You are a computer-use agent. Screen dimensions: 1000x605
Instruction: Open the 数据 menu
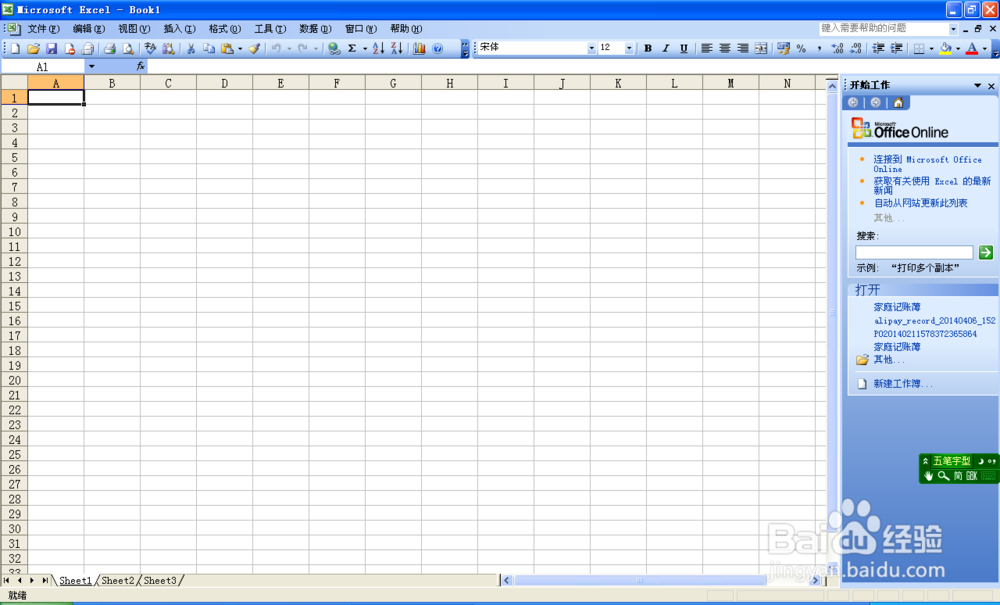tap(316, 29)
